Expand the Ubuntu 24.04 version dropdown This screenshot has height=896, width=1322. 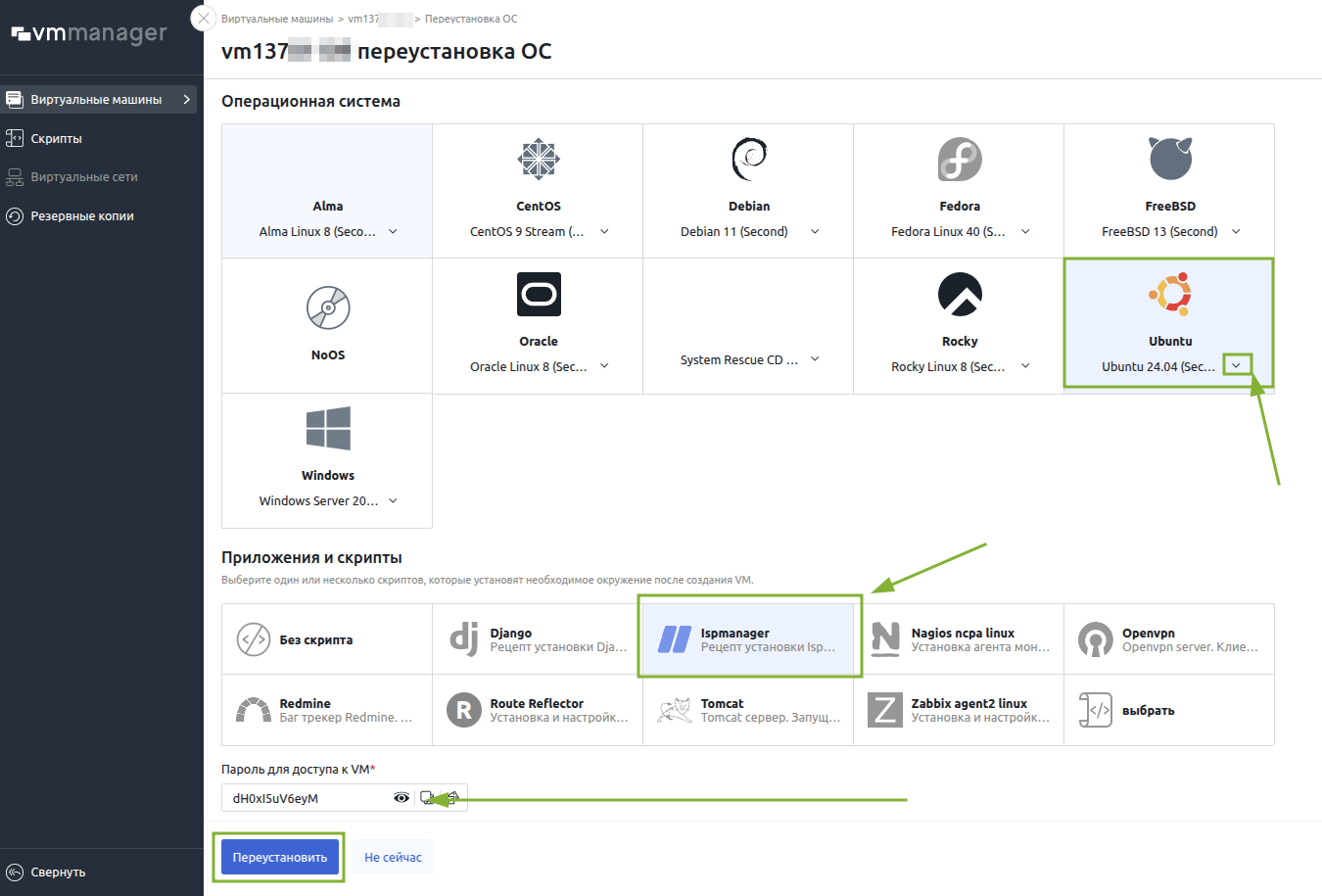(x=1236, y=366)
